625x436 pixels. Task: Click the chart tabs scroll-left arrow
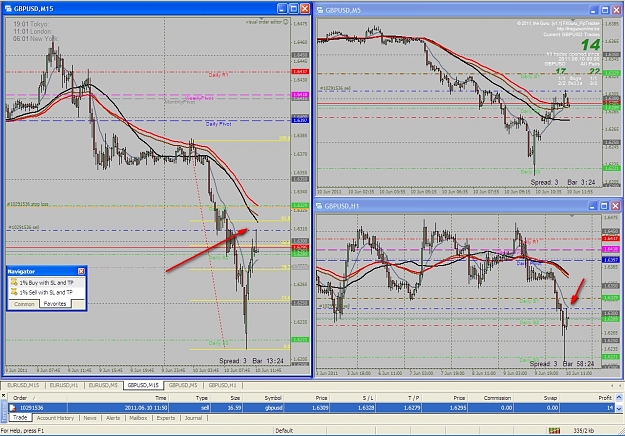(613, 385)
